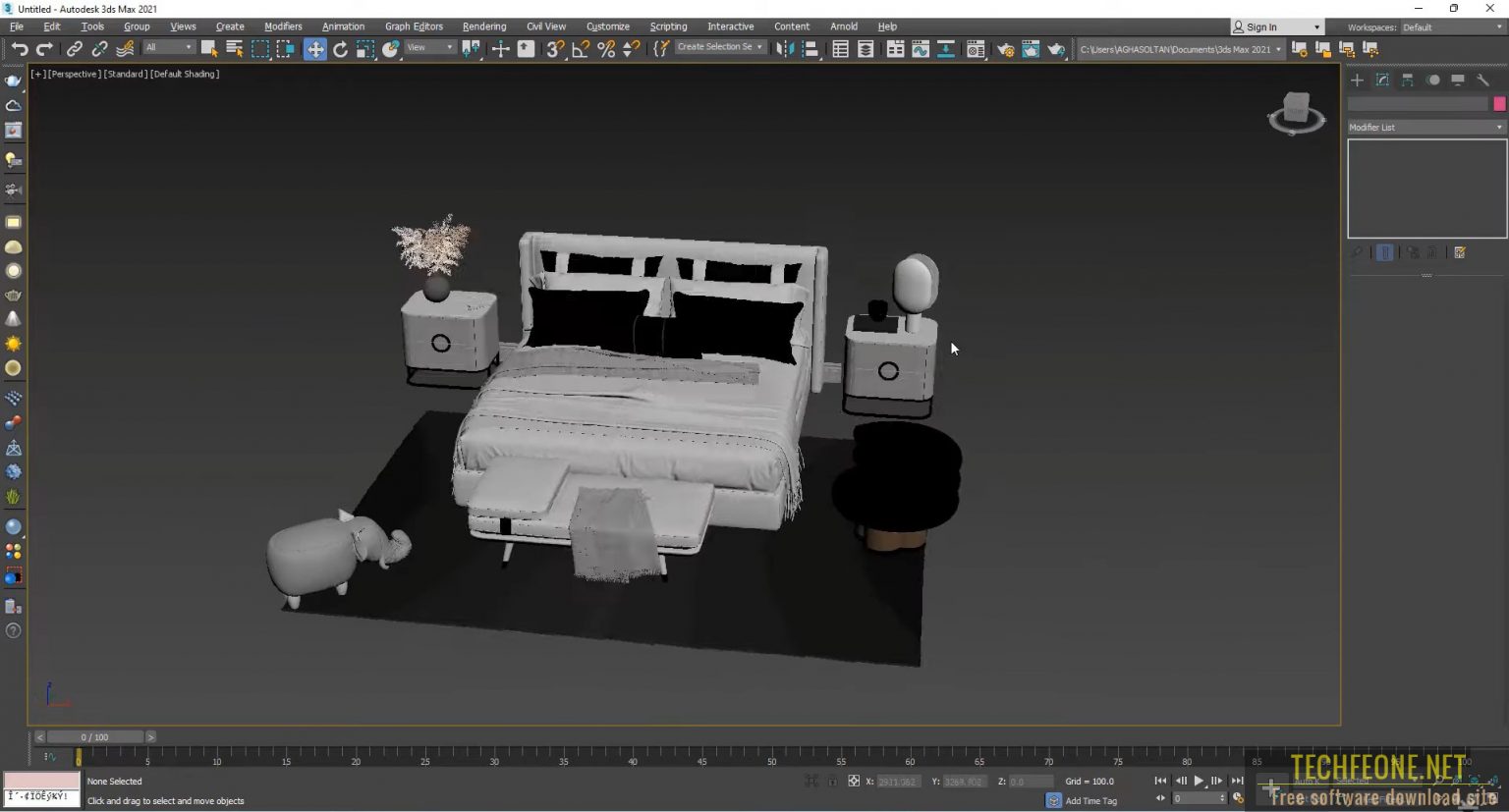Click the Unlink Selection icon
1509x812 pixels.
click(99, 49)
